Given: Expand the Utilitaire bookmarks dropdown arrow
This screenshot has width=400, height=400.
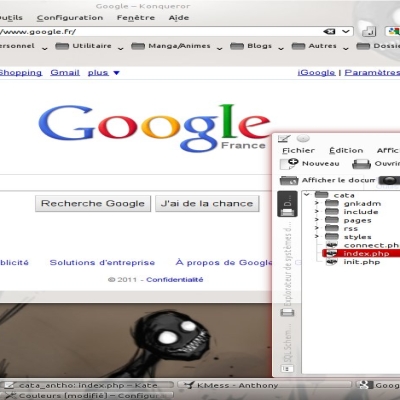Looking at the screenshot, I should pyautogui.click(x=121, y=48).
